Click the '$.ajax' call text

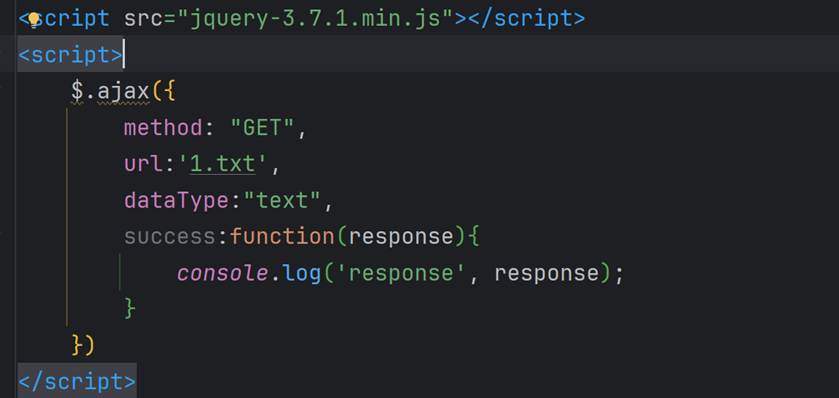click(110, 91)
